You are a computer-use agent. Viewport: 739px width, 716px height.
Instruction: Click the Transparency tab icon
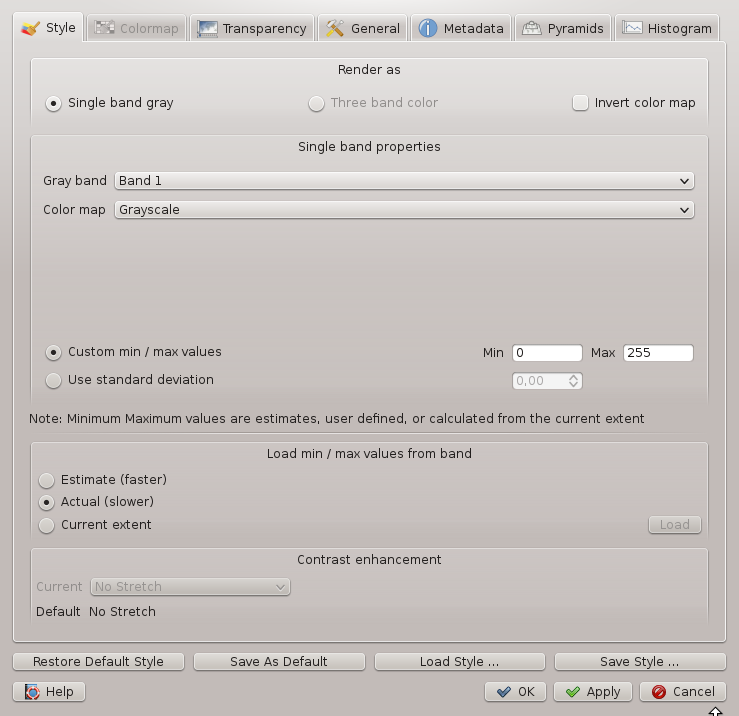point(208,28)
